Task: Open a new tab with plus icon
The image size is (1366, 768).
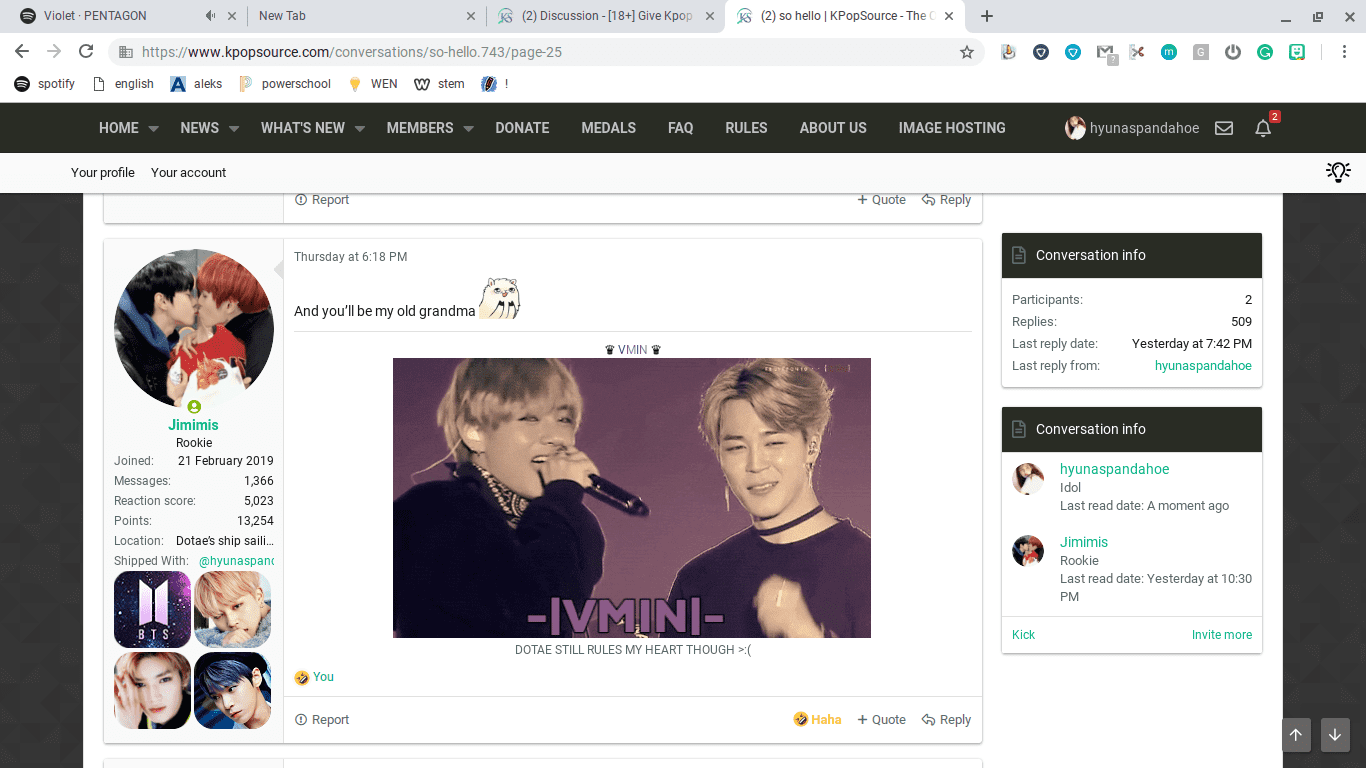Action: tap(987, 16)
